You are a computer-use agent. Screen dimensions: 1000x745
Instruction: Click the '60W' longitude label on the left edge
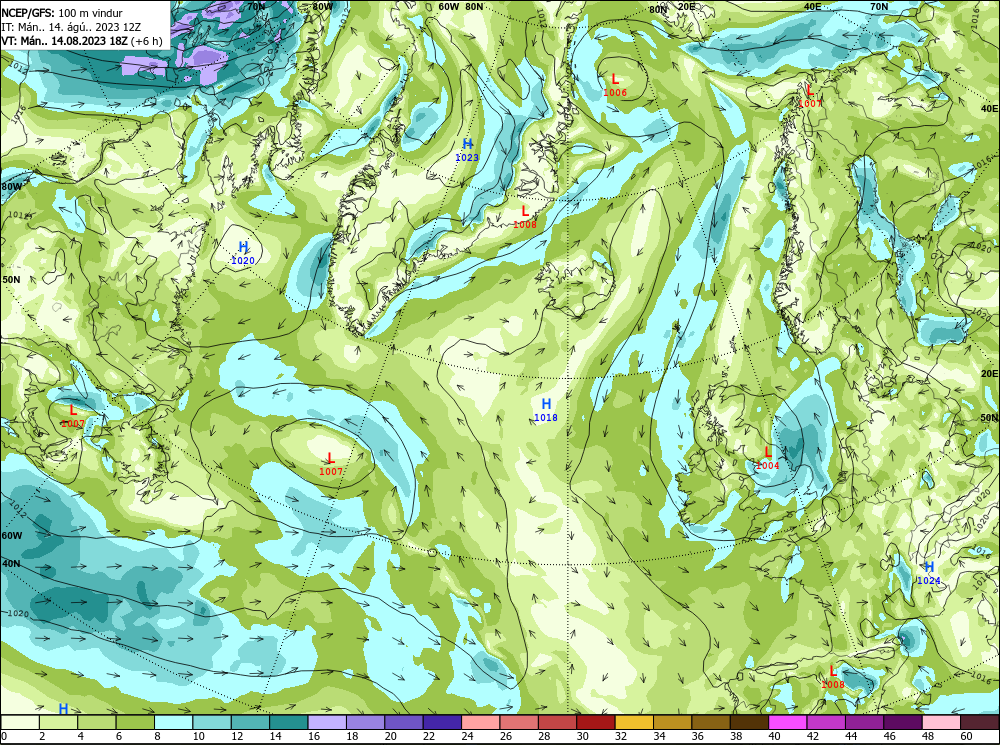click(x=11, y=535)
